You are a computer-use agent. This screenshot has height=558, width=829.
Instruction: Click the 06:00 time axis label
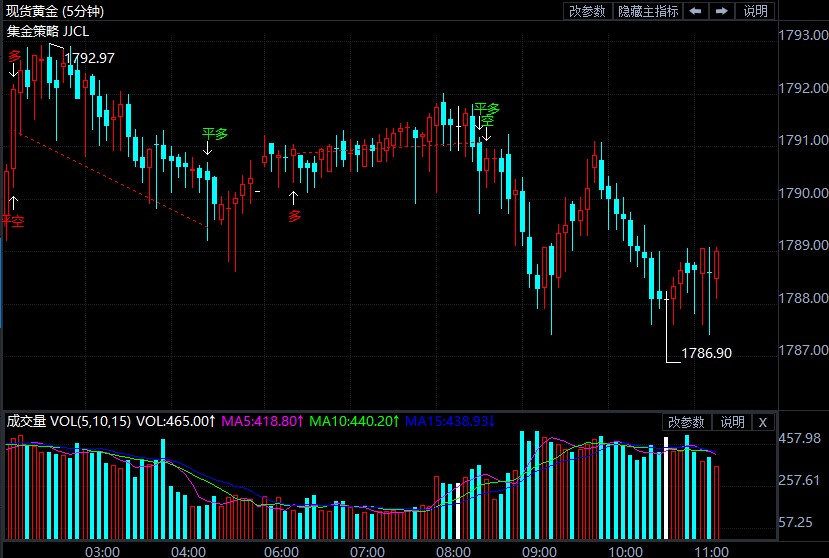coord(281,552)
